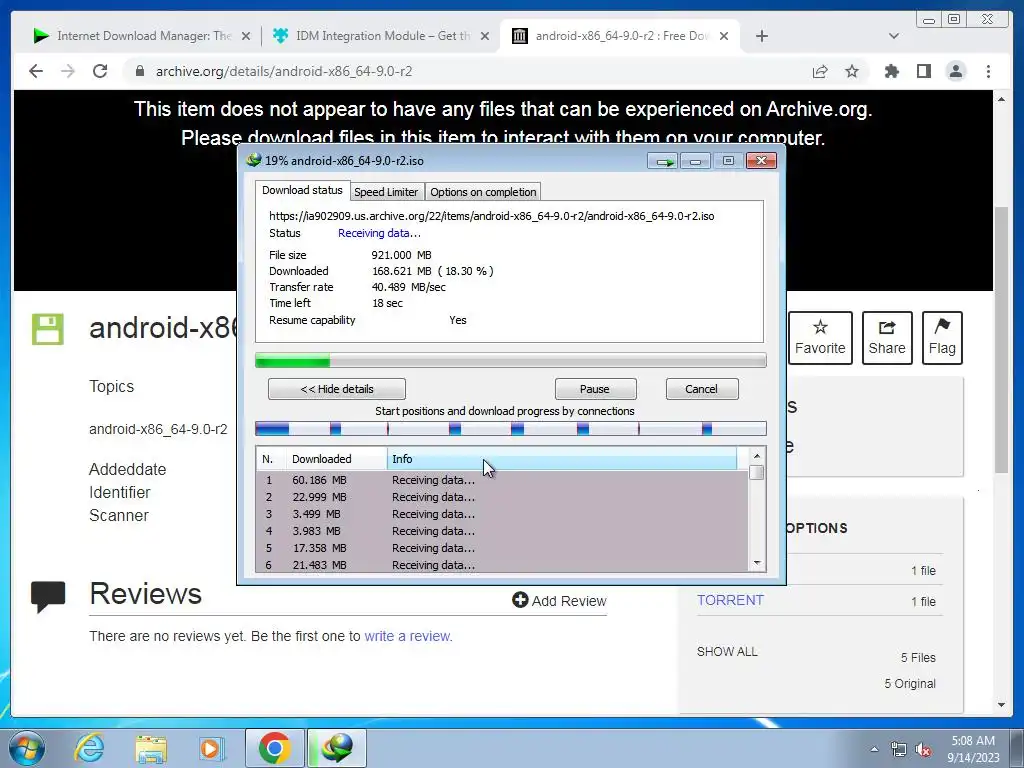Select the android-x86_64-9.0-r2 browser tab
Viewport: 1024px width, 768px height.
(x=620, y=36)
